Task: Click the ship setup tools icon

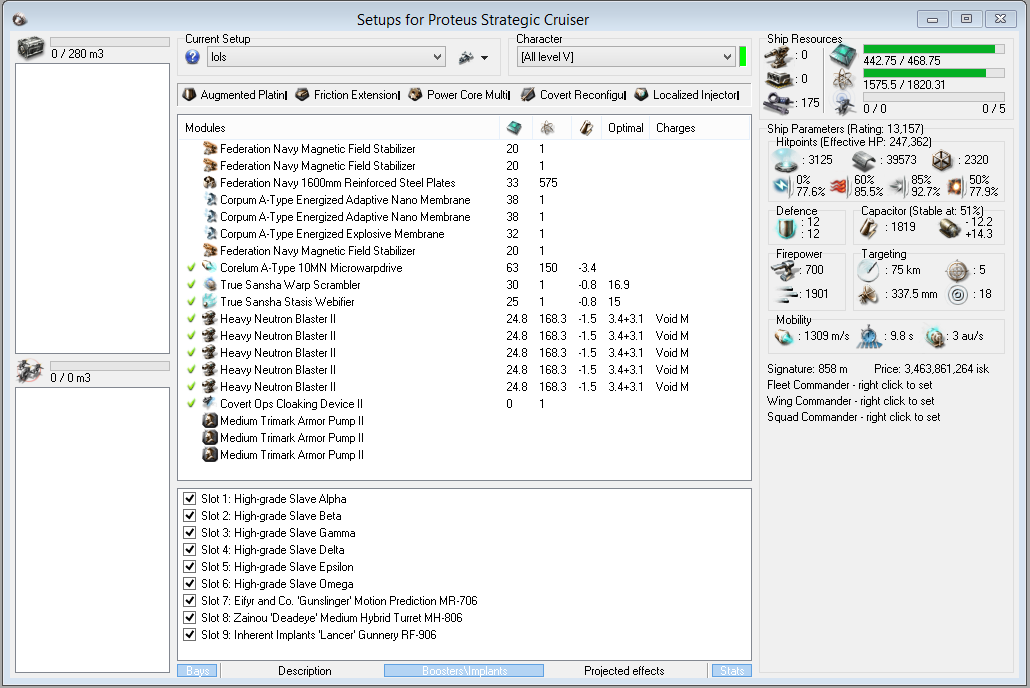Action: click(x=466, y=58)
